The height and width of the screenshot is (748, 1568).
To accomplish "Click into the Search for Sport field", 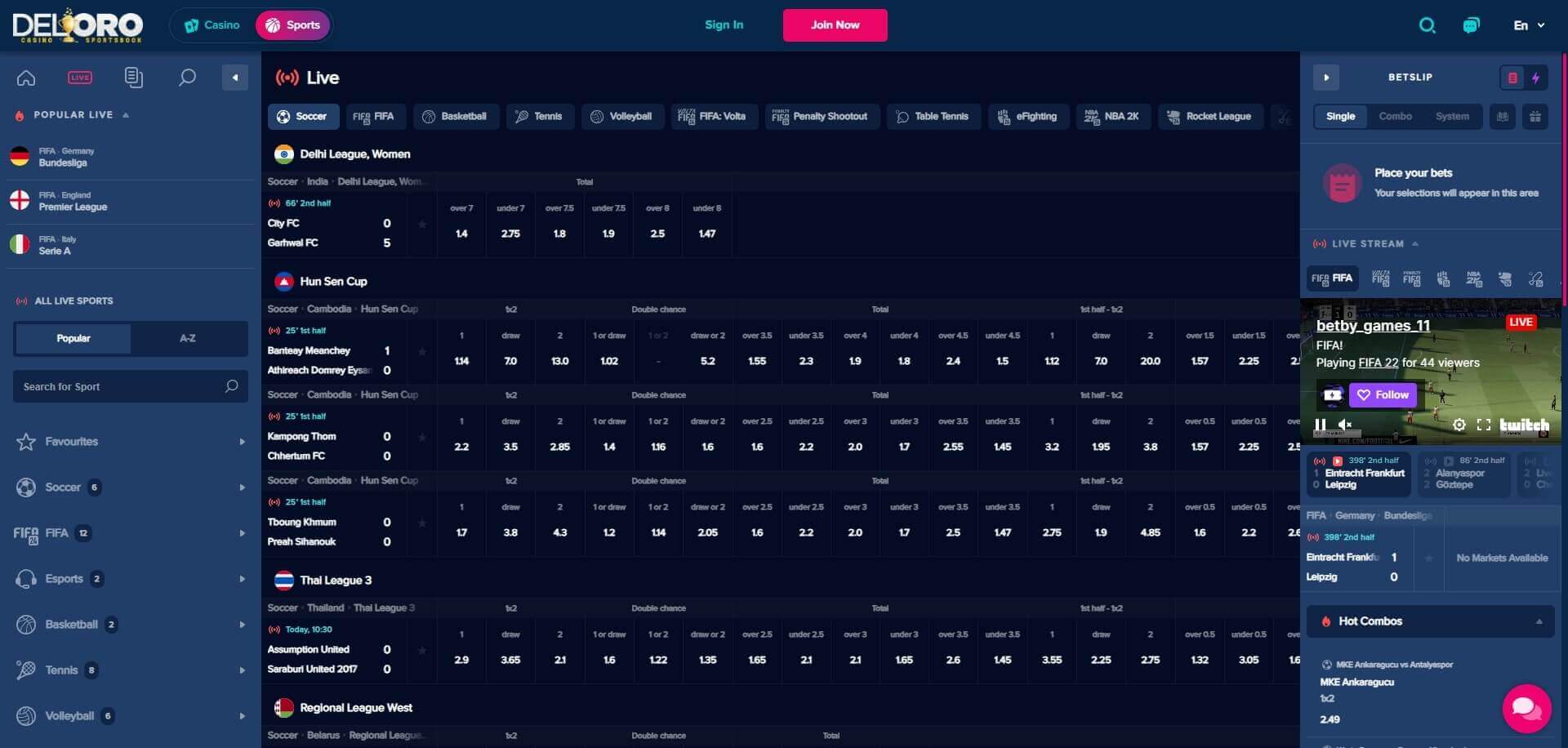I will click(x=122, y=386).
